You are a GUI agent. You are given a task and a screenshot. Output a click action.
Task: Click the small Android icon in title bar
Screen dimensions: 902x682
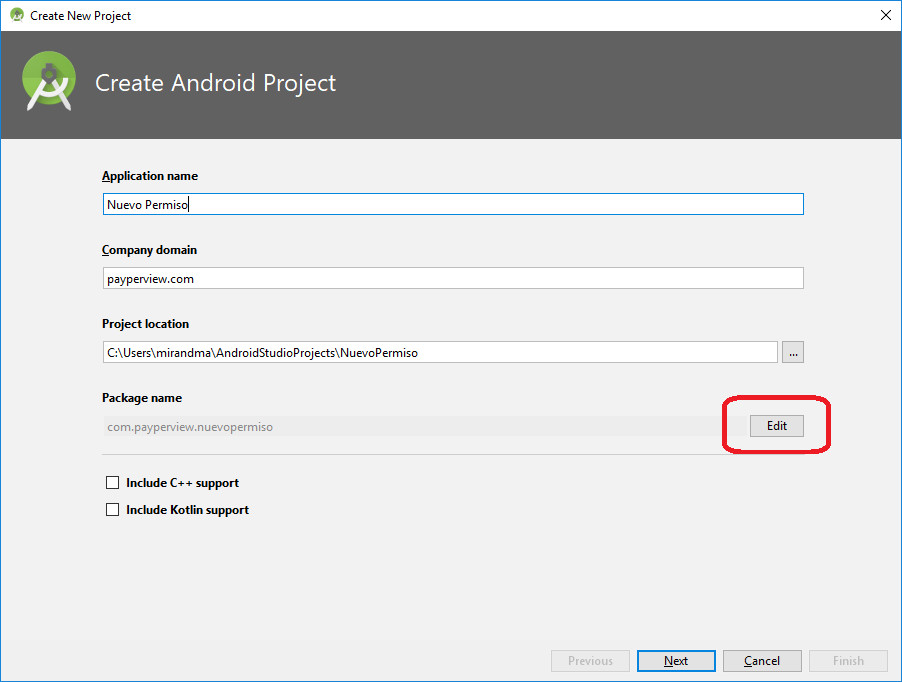16,15
